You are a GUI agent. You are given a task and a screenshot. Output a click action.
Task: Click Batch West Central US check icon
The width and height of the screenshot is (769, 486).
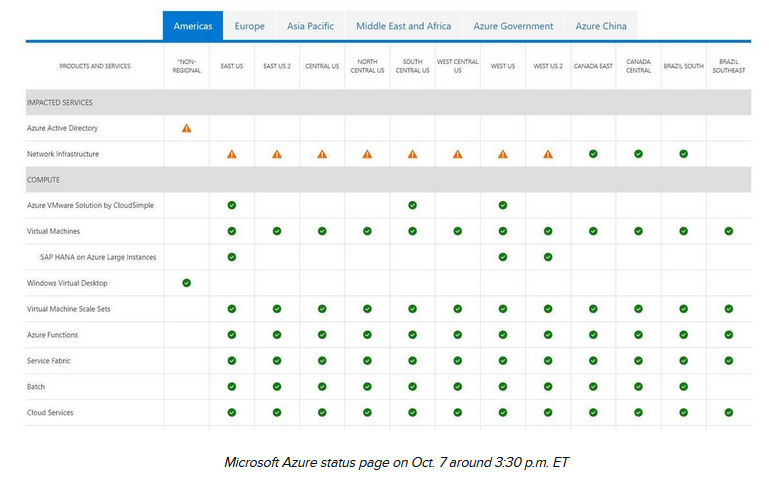tap(458, 386)
